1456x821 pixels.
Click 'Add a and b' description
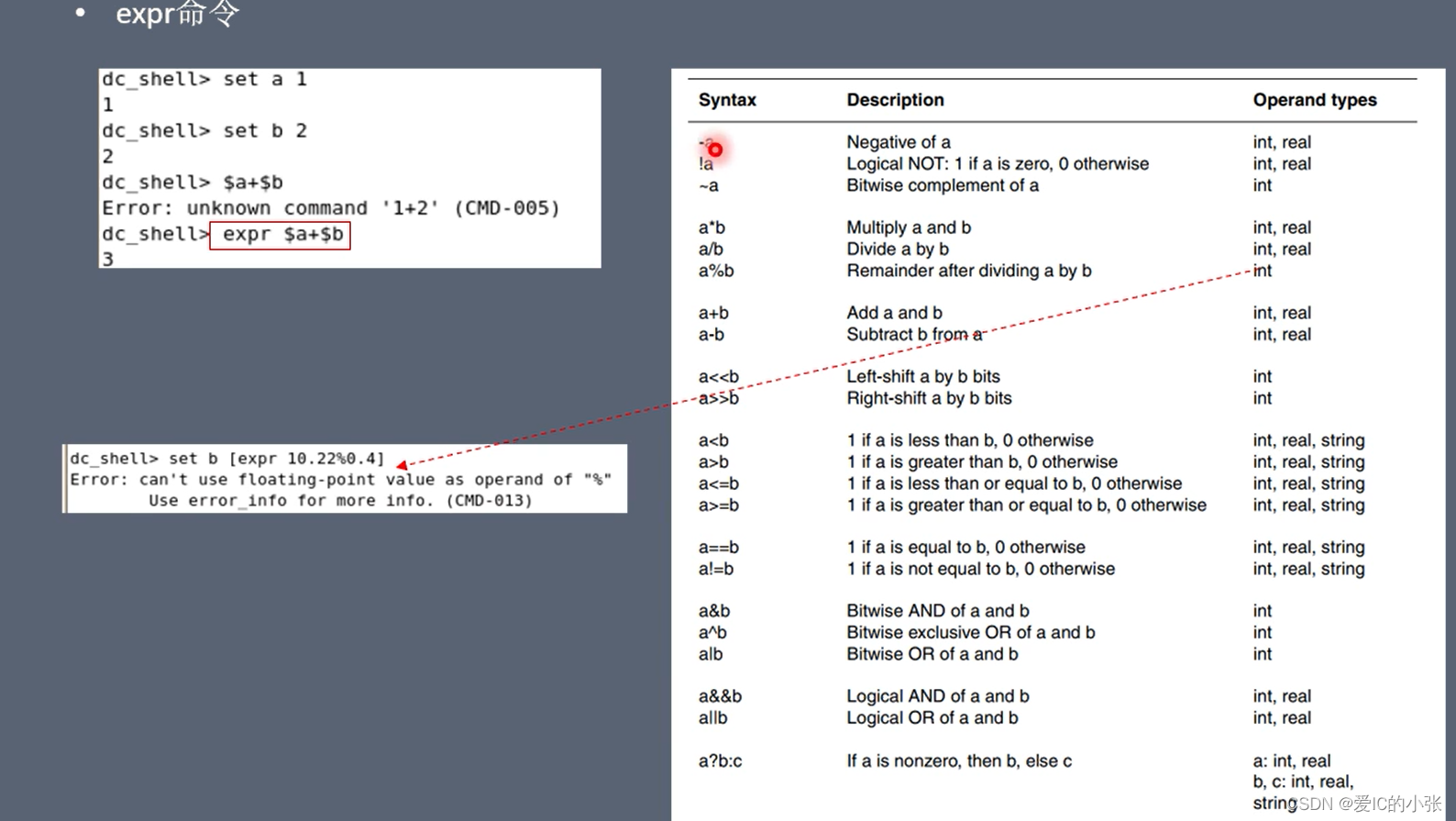click(895, 314)
